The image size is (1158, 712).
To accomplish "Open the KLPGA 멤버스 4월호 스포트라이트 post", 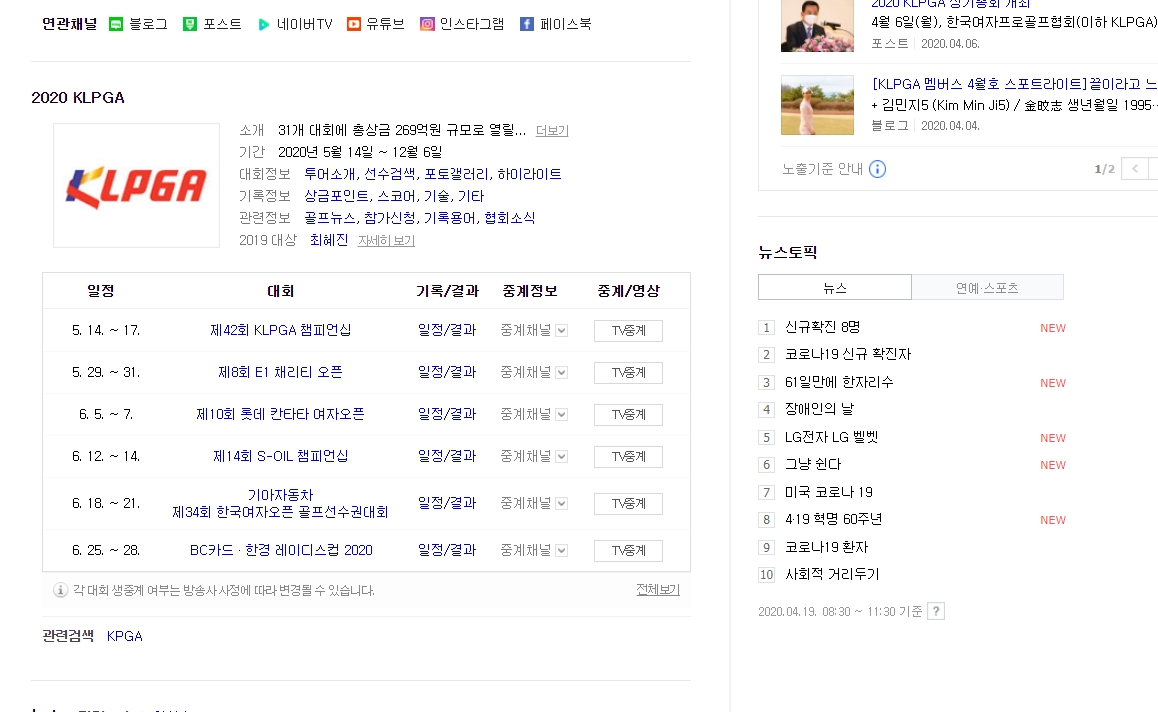I will point(1015,85).
